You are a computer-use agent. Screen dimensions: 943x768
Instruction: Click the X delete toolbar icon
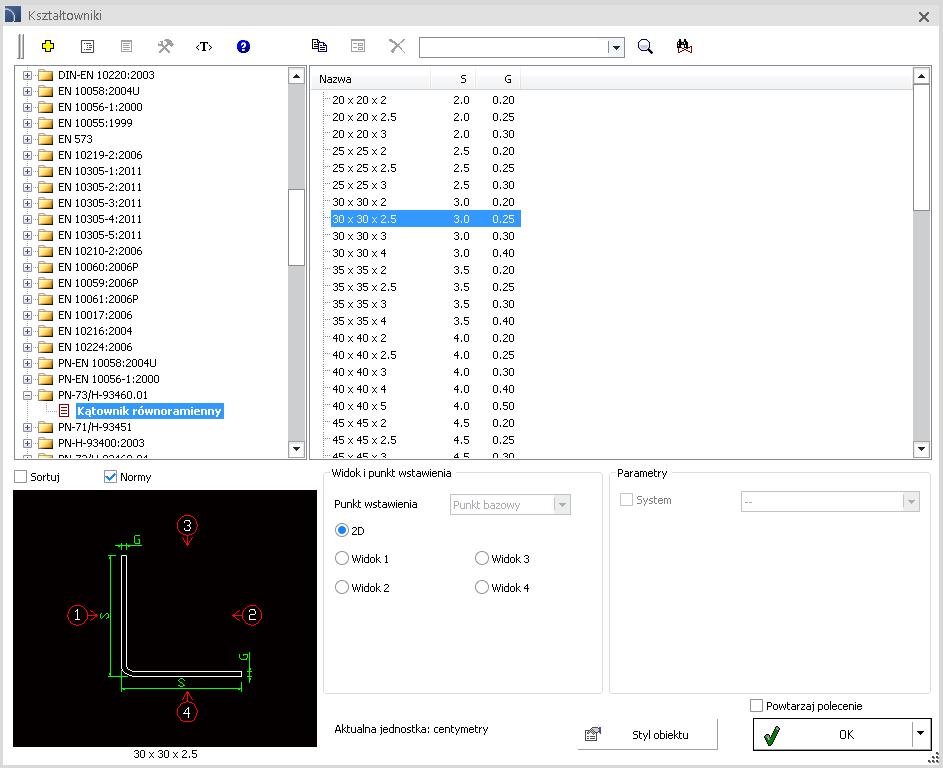(x=397, y=46)
